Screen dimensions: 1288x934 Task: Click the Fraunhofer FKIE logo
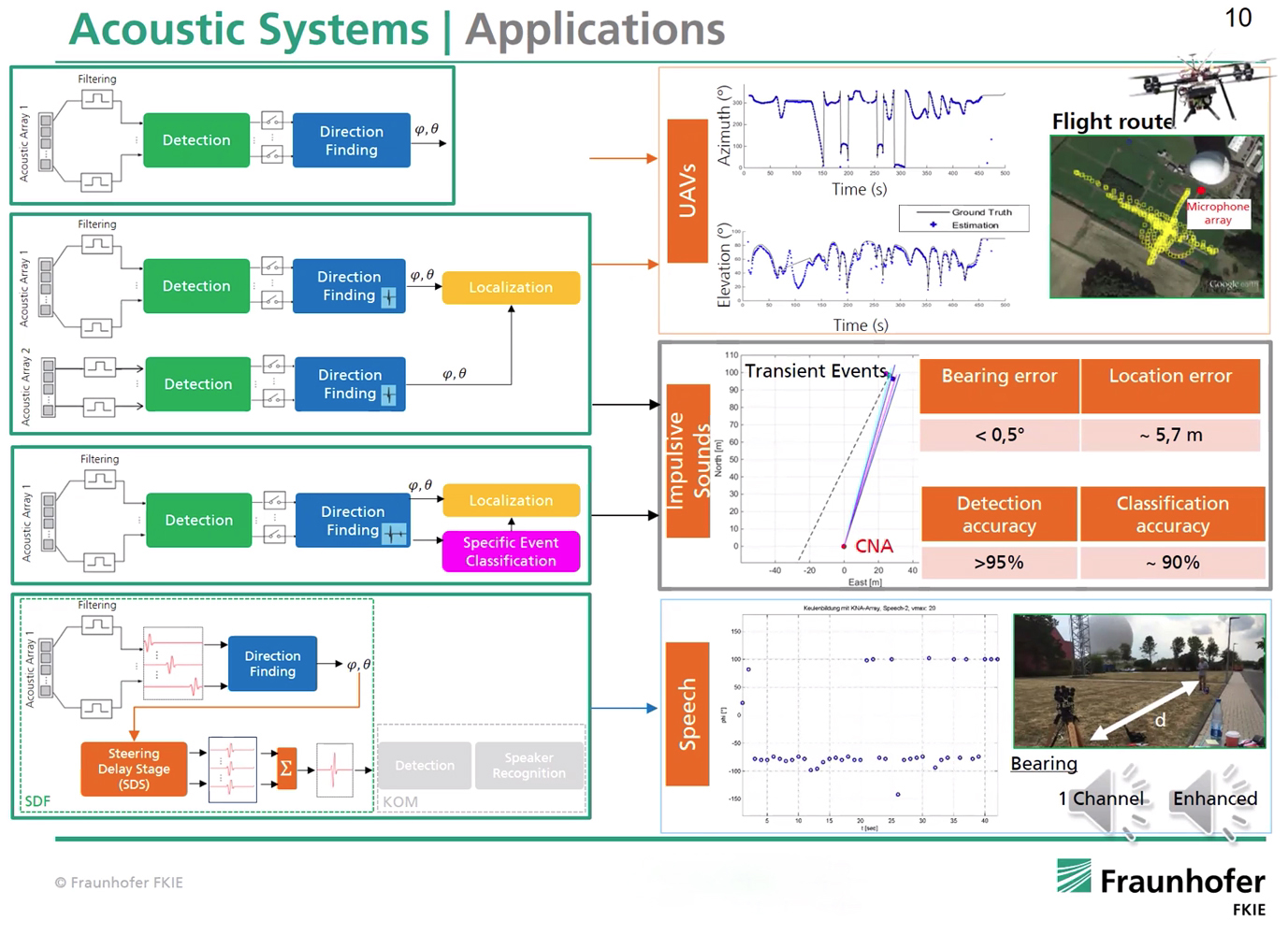1161,887
